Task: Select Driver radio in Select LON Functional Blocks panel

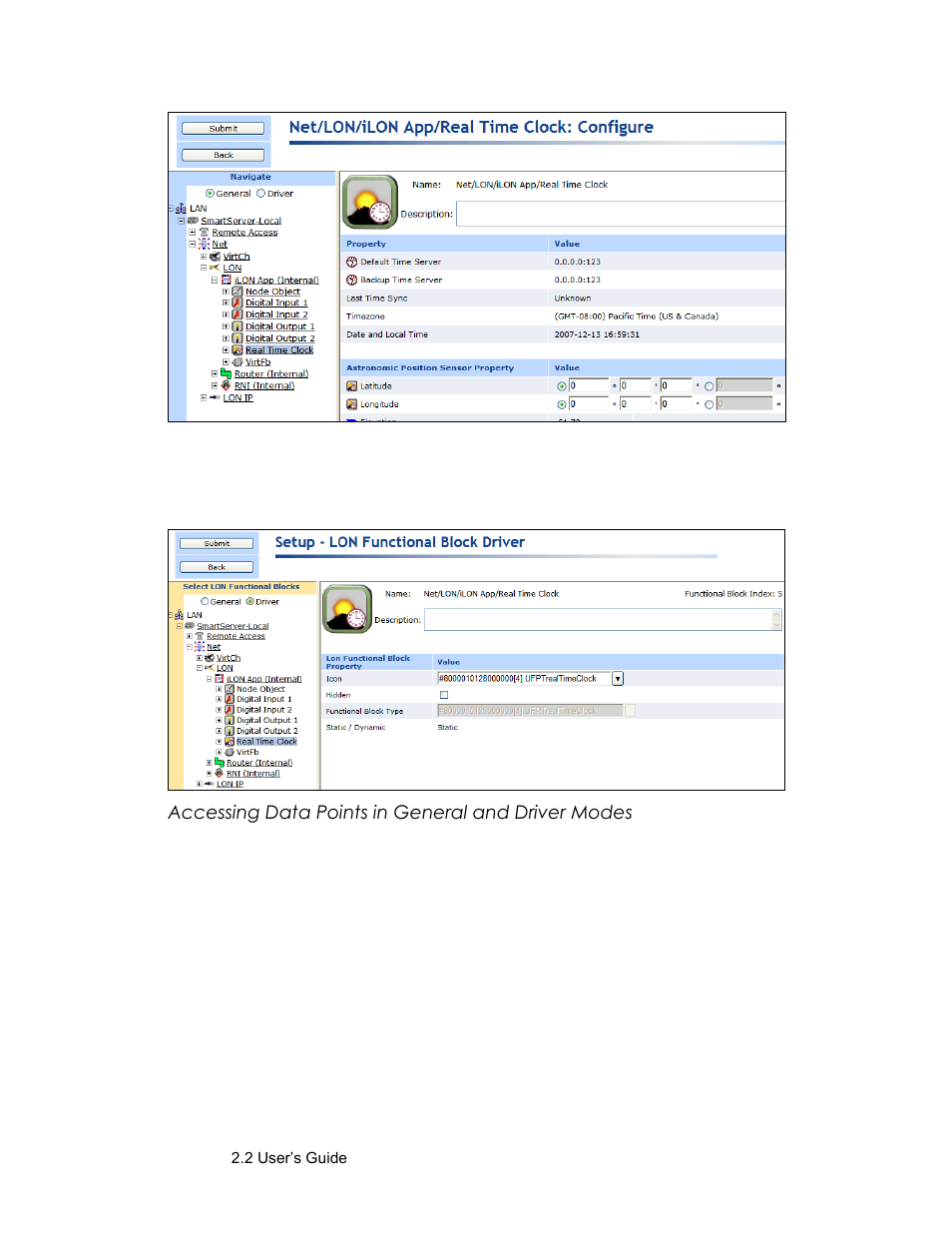Action: click(249, 601)
